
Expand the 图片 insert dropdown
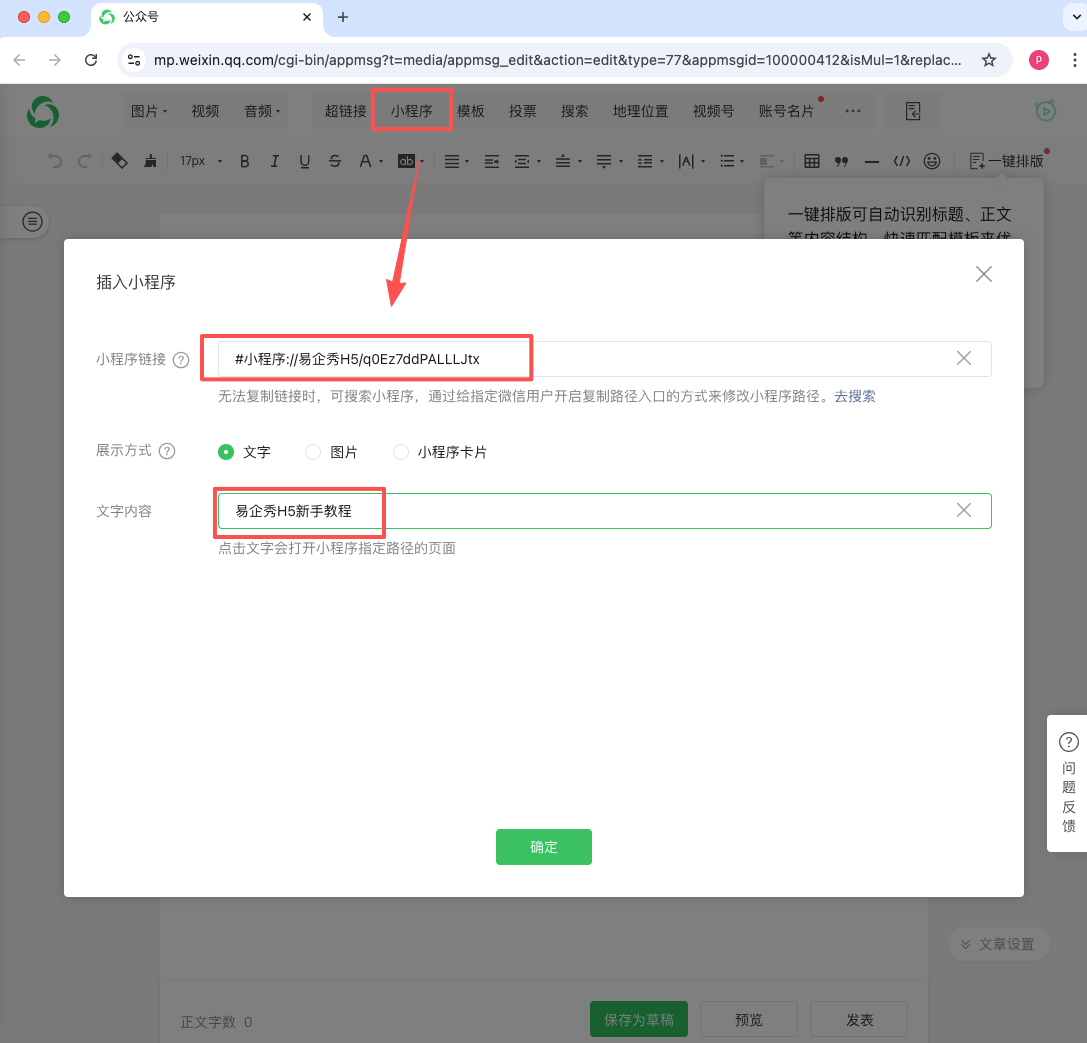click(149, 111)
